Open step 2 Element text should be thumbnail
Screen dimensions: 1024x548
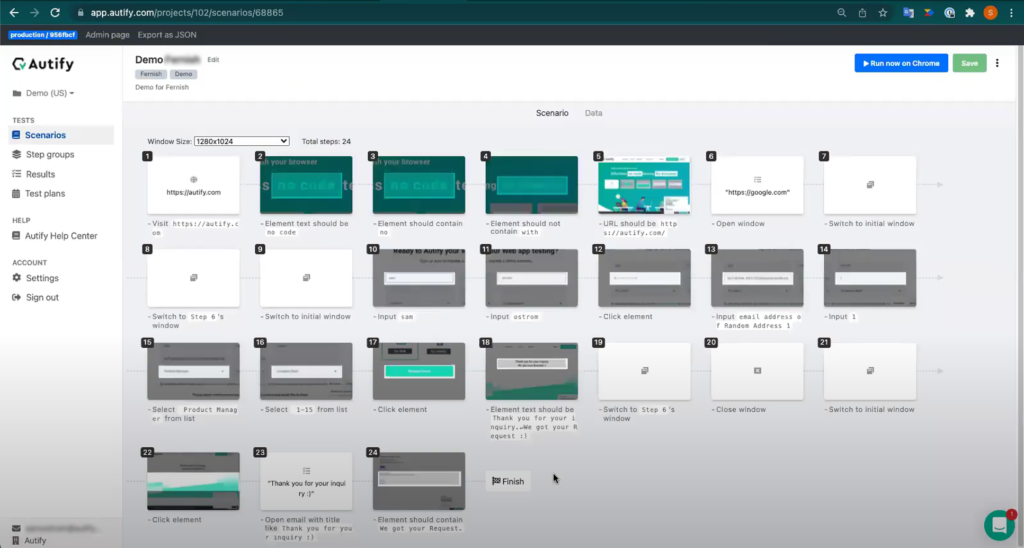(306, 185)
